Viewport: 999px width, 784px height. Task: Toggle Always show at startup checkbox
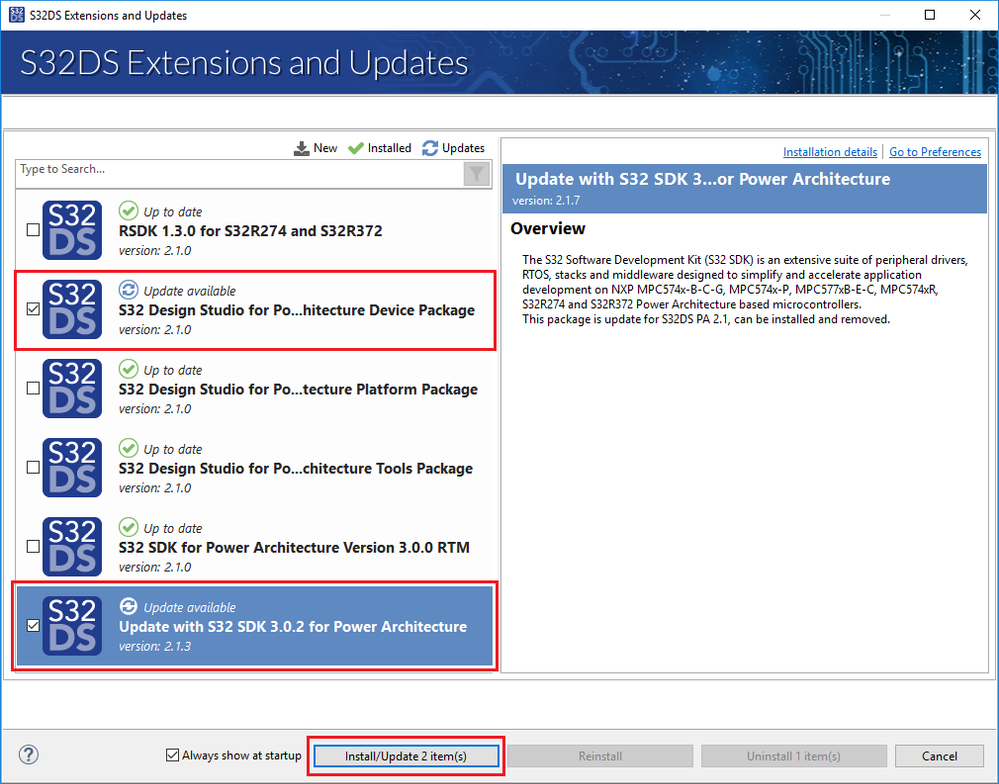tap(172, 755)
